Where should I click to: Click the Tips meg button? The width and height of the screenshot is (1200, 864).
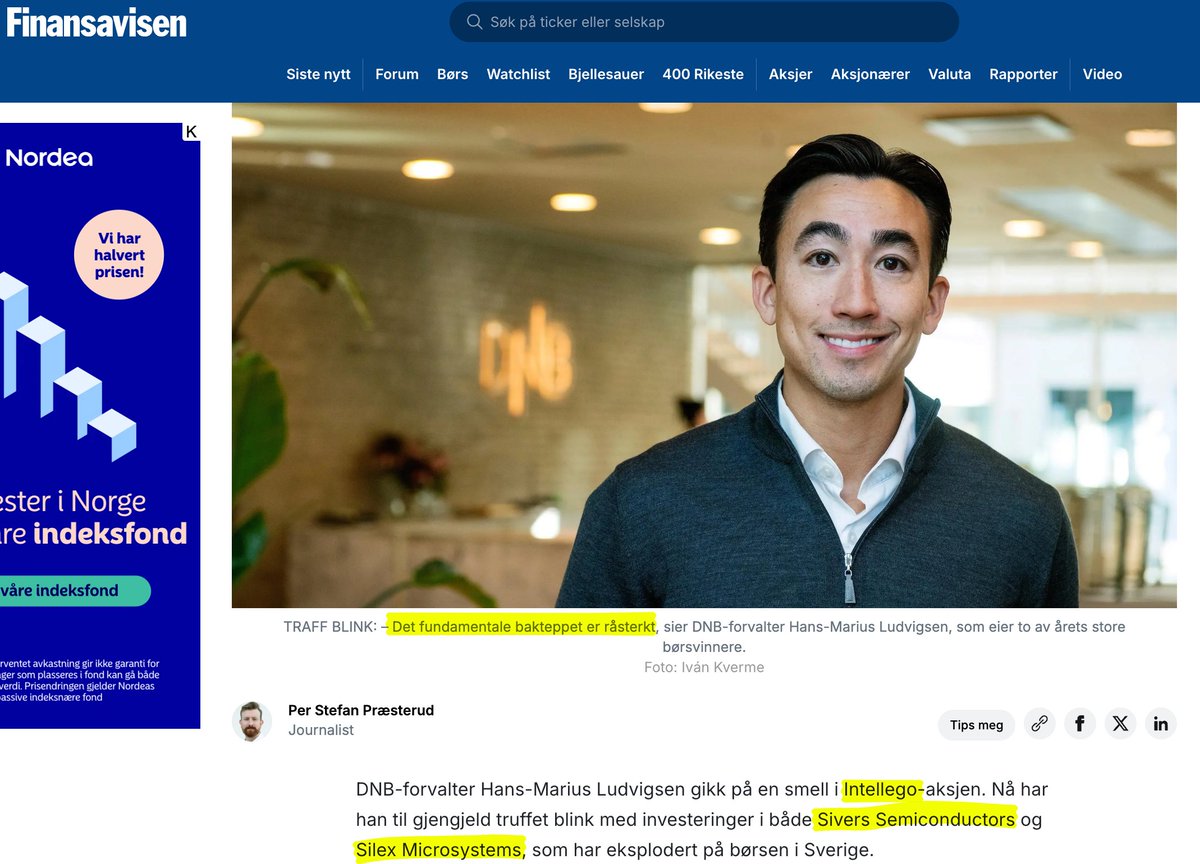click(976, 725)
